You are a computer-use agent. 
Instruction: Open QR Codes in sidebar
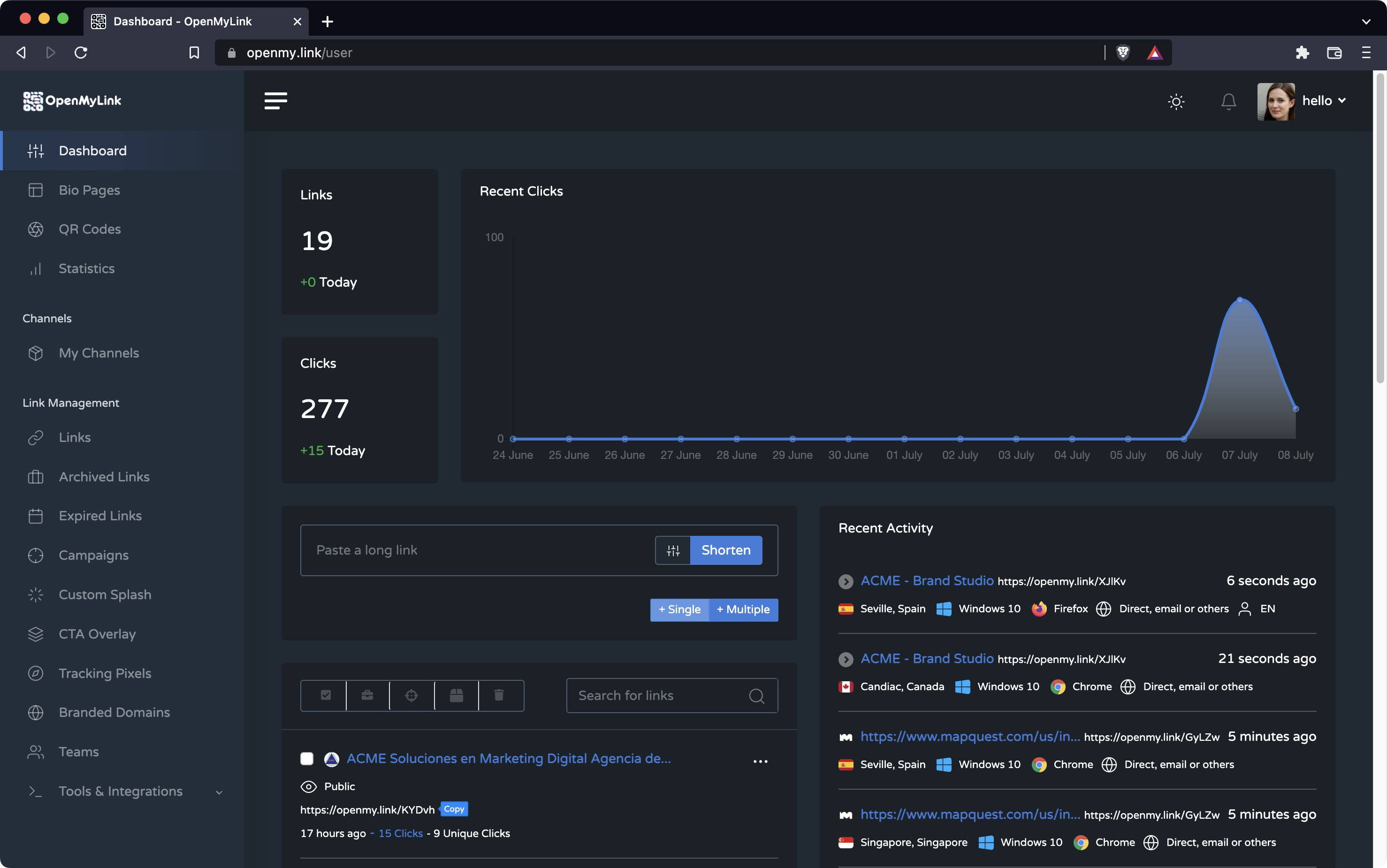click(90, 229)
